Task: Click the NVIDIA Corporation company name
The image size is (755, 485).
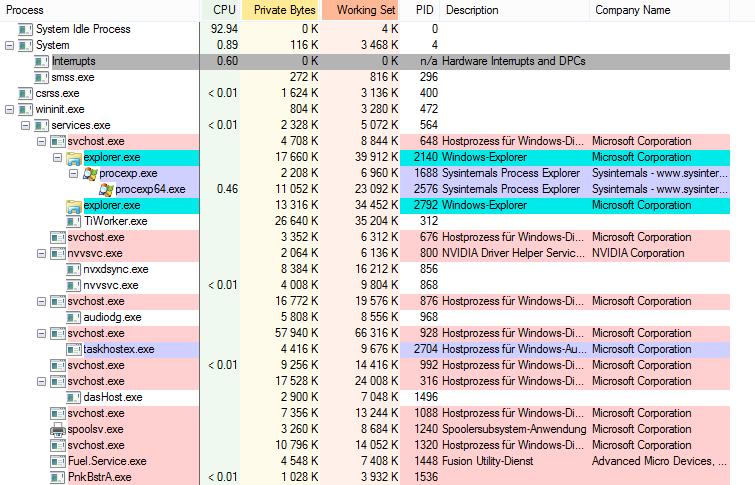Action: 638,254
